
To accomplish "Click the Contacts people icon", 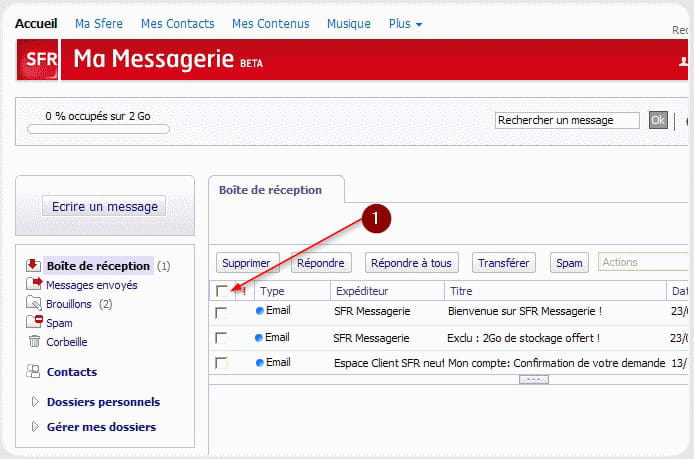I will coord(33,371).
